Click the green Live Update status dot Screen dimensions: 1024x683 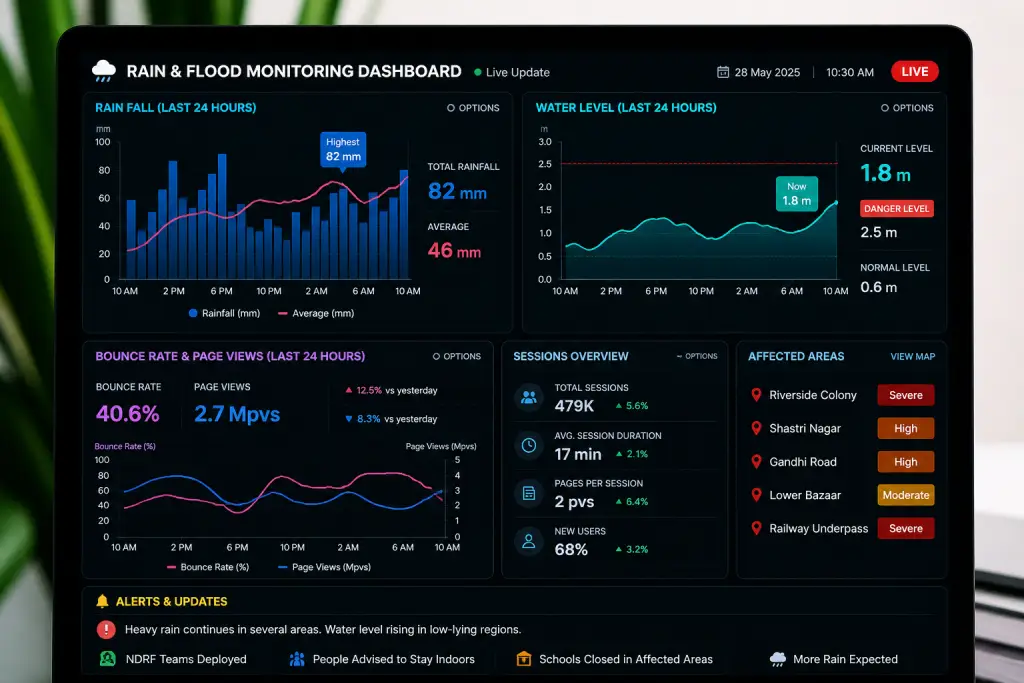pyautogui.click(x=478, y=72)
